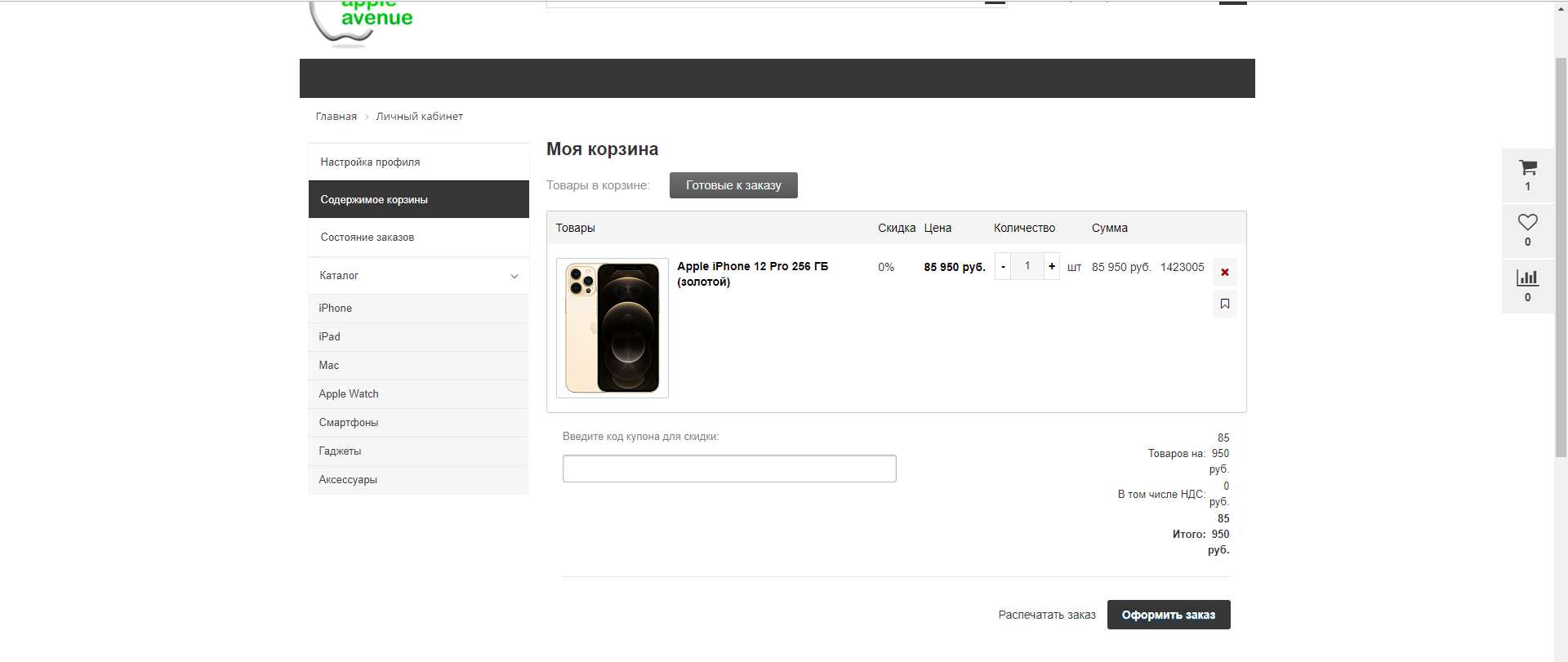Increase quantity with plus button

tap(1052, 266)
